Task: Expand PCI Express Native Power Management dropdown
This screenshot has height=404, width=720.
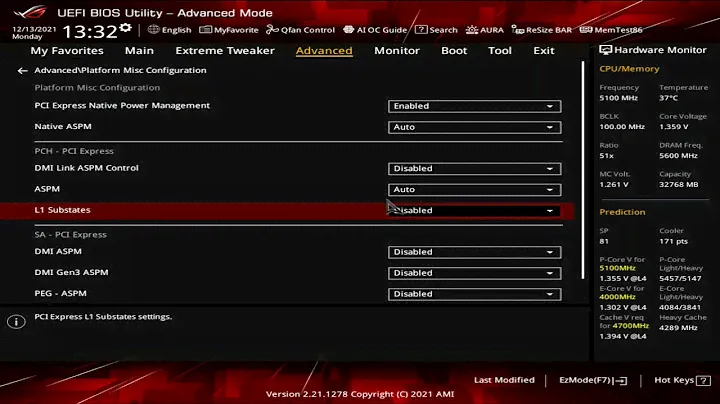Action: 474,106
